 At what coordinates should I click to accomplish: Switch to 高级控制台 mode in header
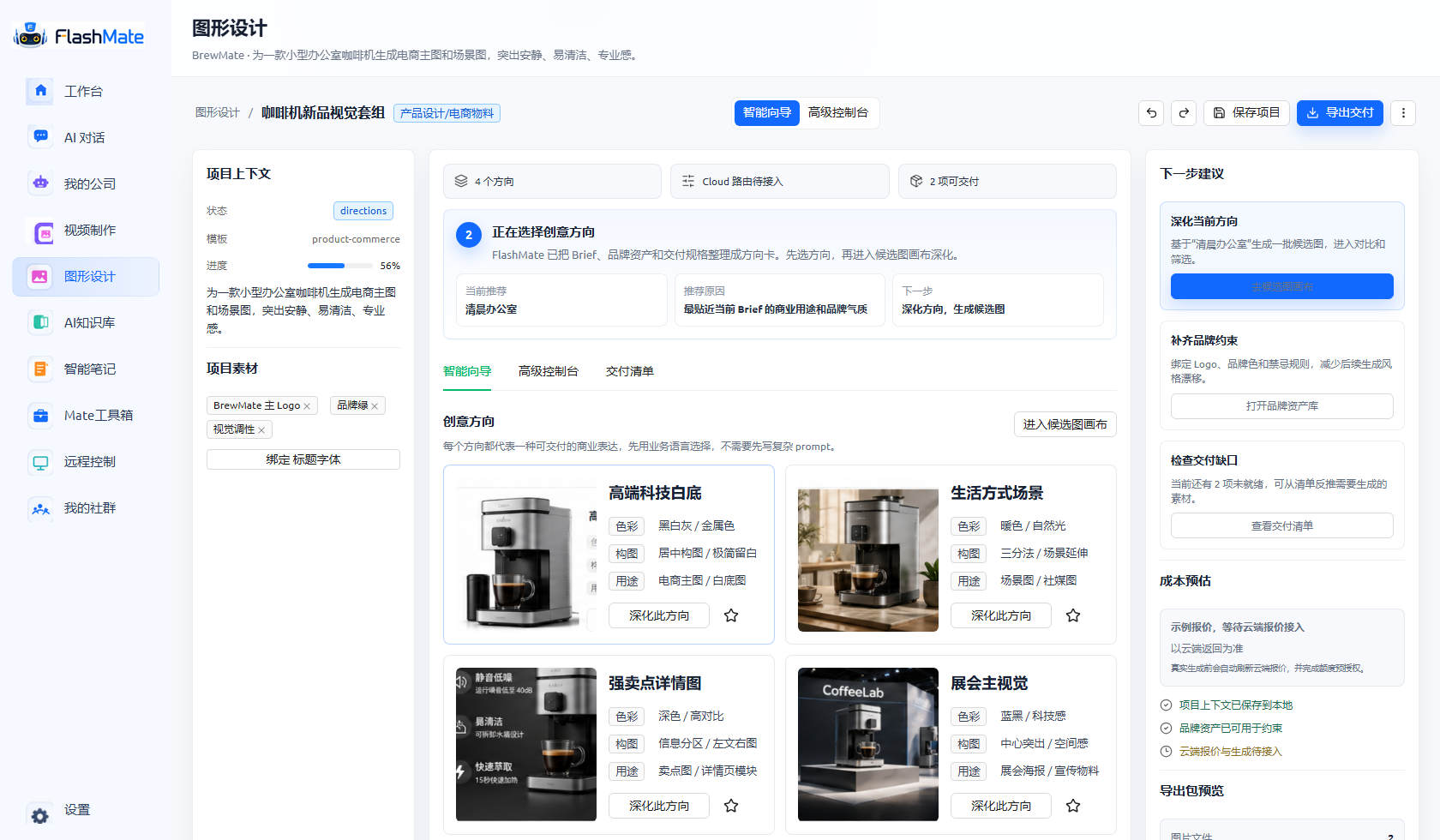click(x=838, y=112)
